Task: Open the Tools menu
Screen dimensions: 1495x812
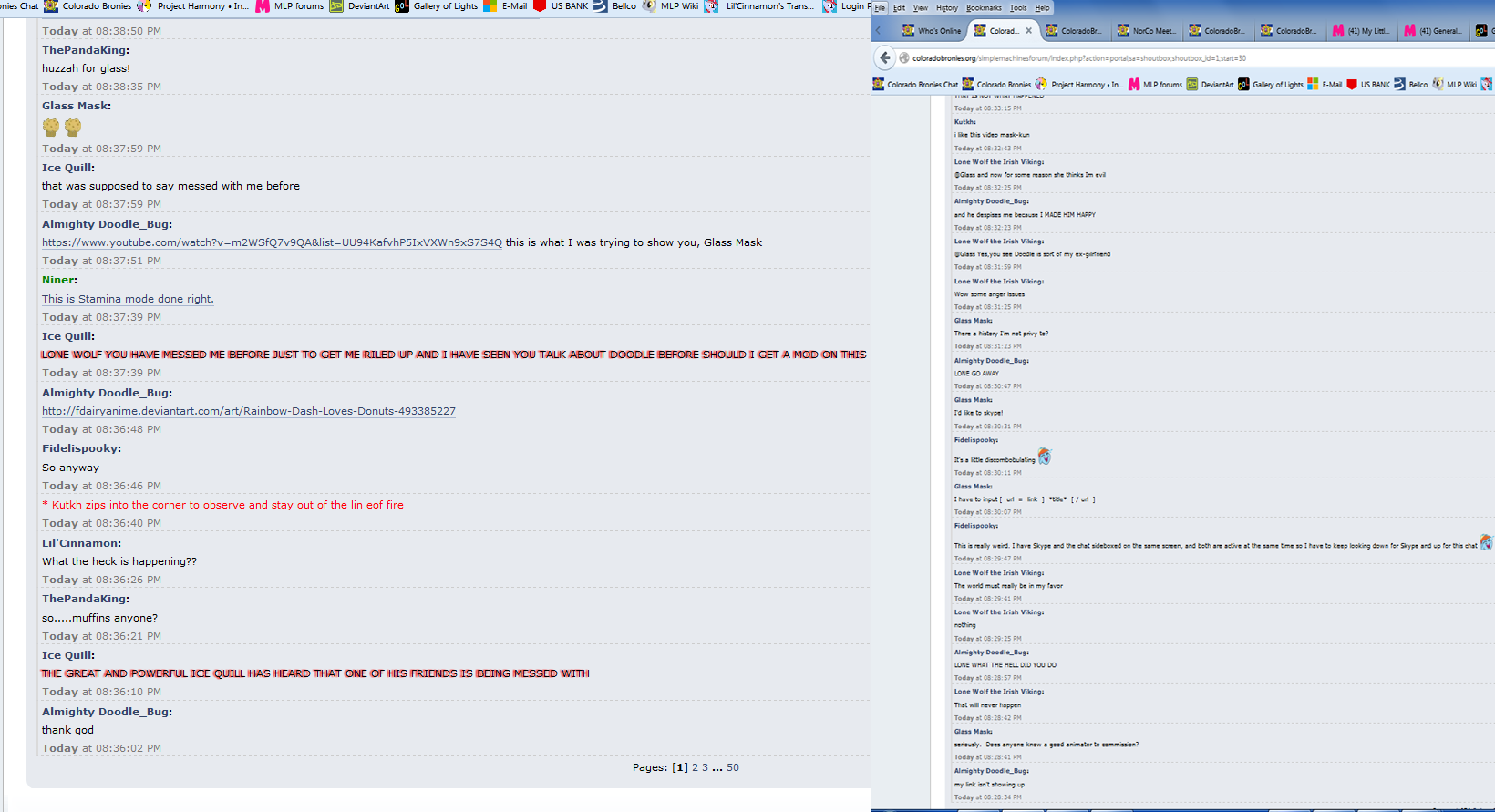Action: pos(1017,8)
